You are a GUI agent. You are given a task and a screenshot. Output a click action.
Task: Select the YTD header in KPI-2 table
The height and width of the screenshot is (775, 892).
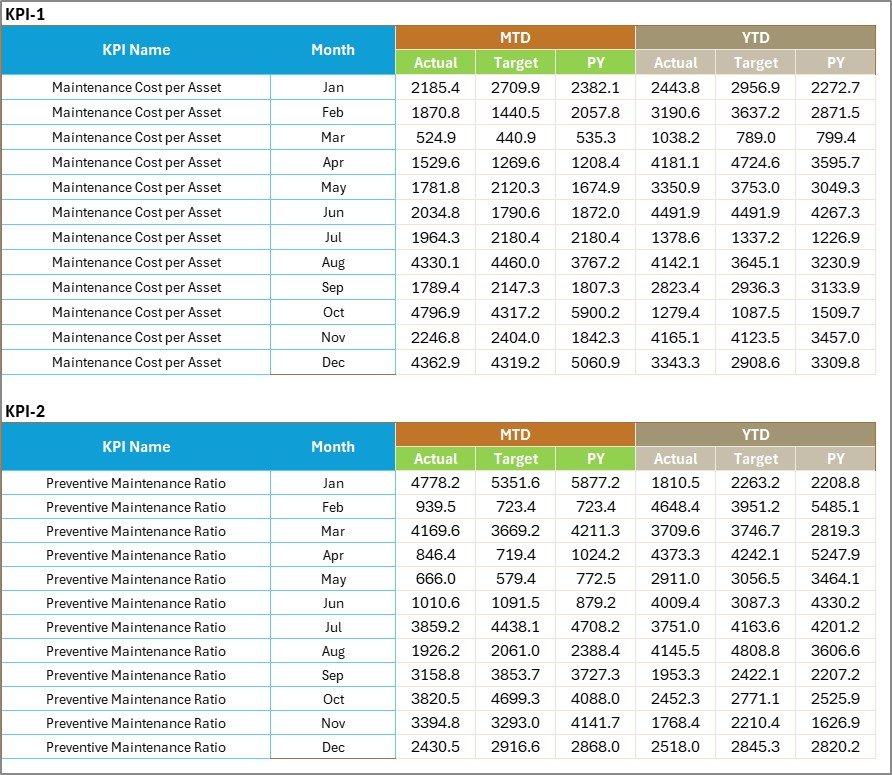[755, 434]
